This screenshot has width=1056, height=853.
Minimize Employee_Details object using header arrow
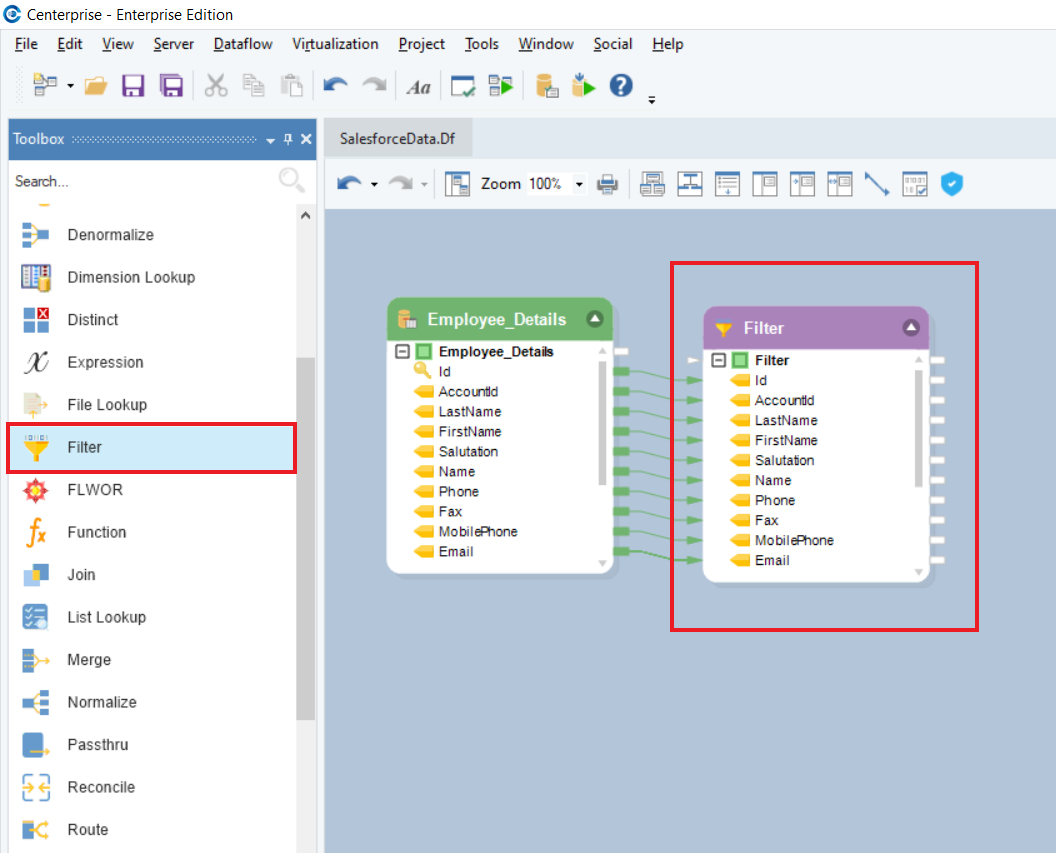pyautogui.click(x=595, y=319)
